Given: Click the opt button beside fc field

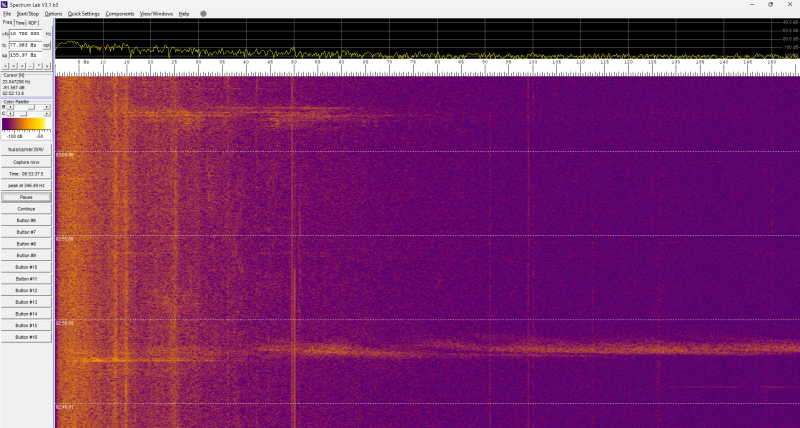Looking at the screenshot, I should (x=46, y=45).
